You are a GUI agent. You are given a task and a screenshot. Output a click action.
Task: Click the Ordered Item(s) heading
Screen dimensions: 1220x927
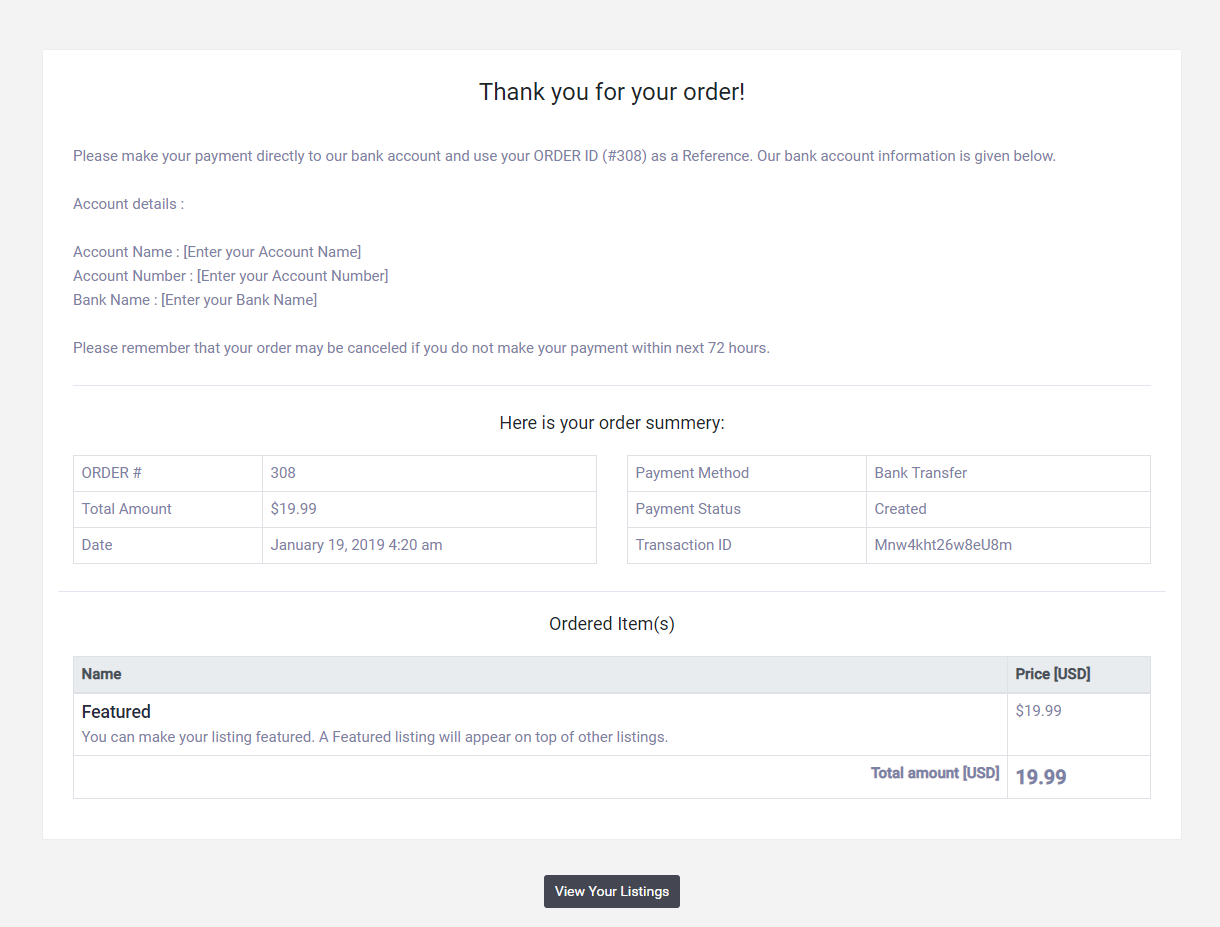pos(612,624)
